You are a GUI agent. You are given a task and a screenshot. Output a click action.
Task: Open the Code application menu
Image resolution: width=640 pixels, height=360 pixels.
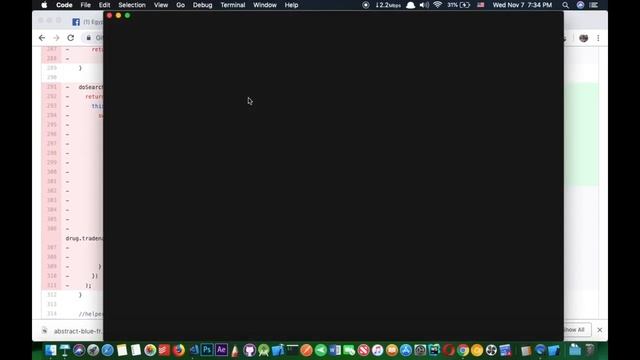click(x=64, y=5)
